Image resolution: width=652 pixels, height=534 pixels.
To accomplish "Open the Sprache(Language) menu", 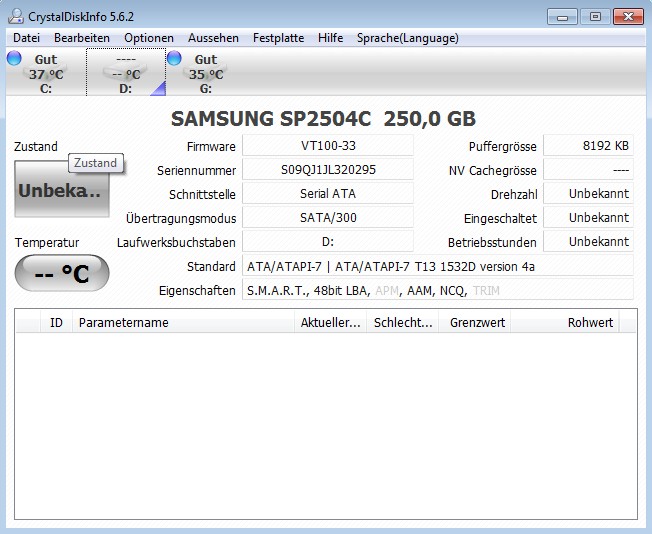I will pyautogui.click(x=408, y=38).
